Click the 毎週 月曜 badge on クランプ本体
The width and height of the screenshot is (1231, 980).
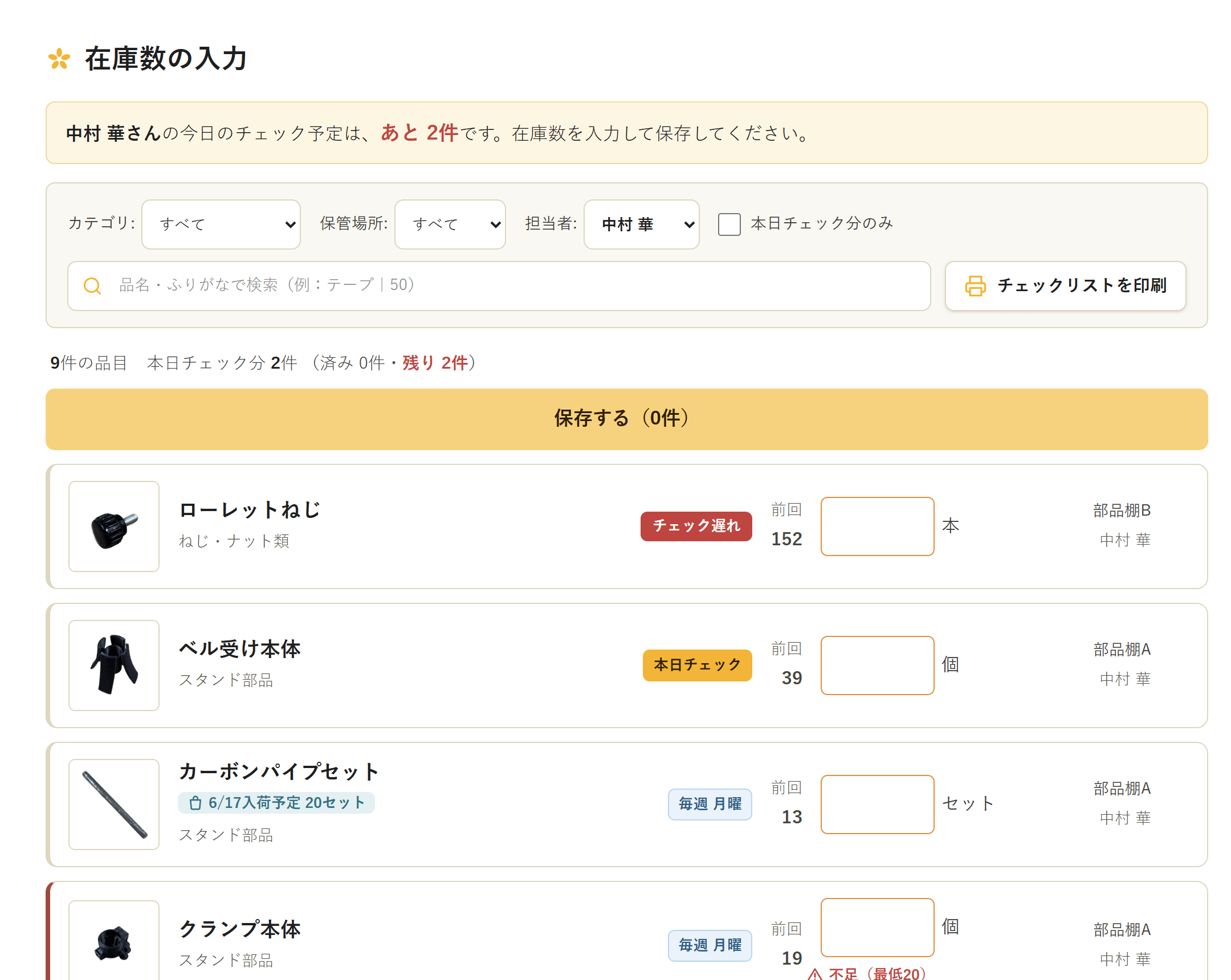click(x=710, y=946)
